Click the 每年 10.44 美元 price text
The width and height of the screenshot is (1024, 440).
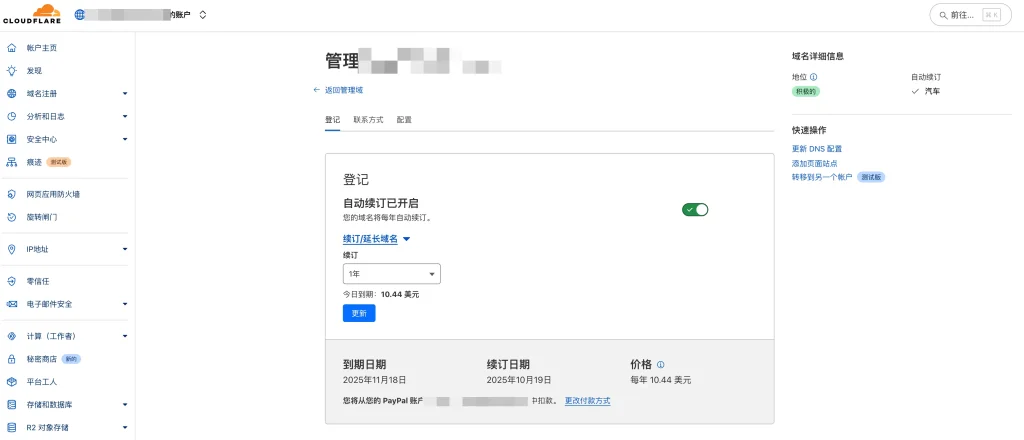pyautogui.click(x=660, y=380)
